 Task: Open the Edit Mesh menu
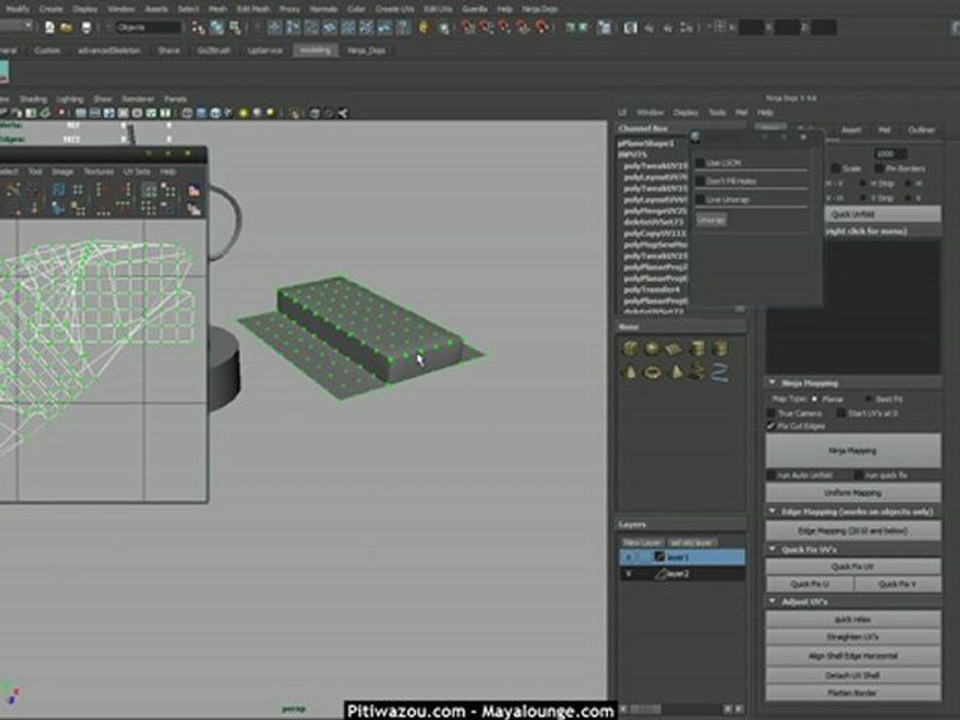(253, 9)
